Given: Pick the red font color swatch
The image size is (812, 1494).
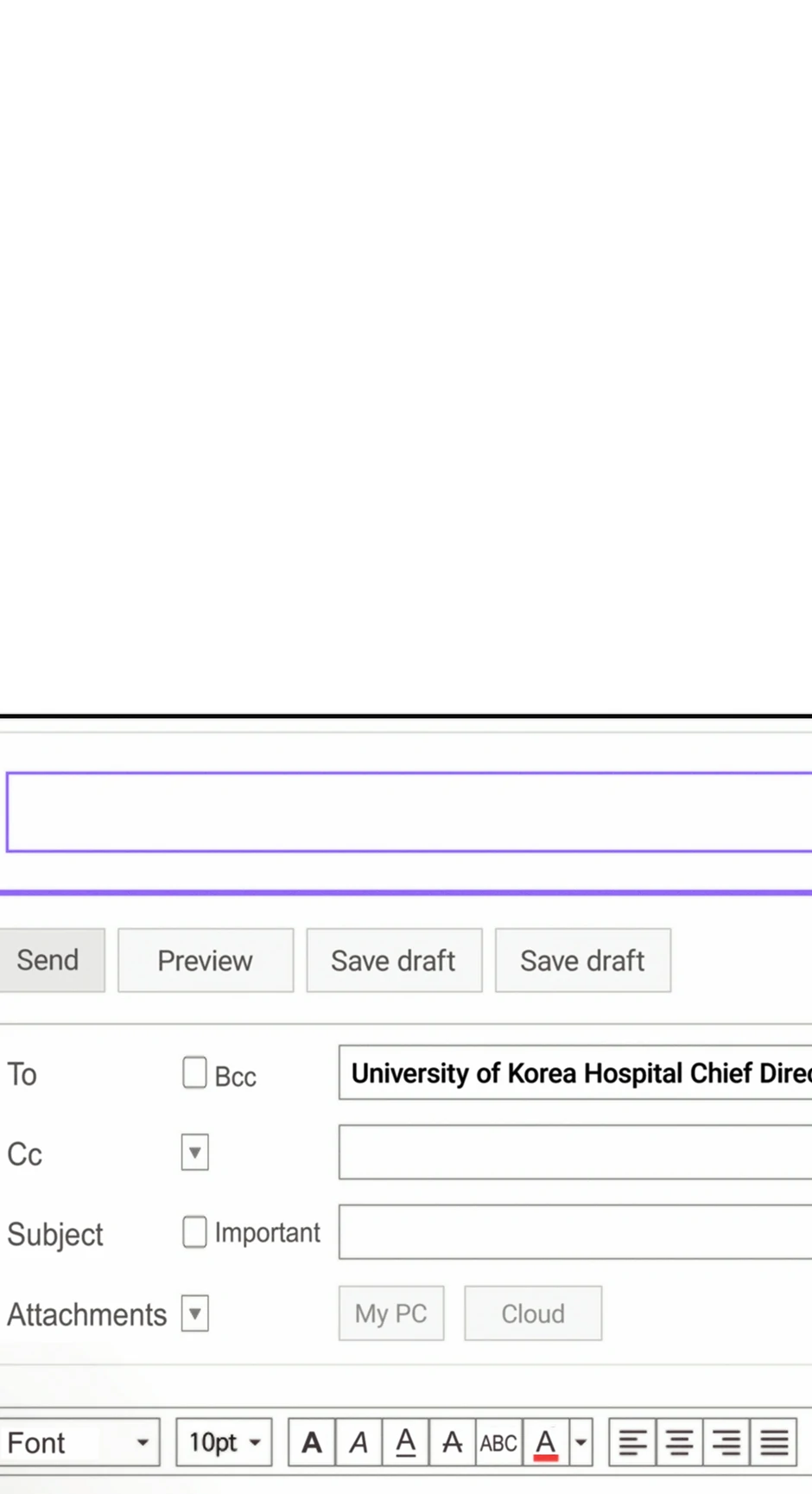Looking at the screenshot, I should tap(545, 1442).
